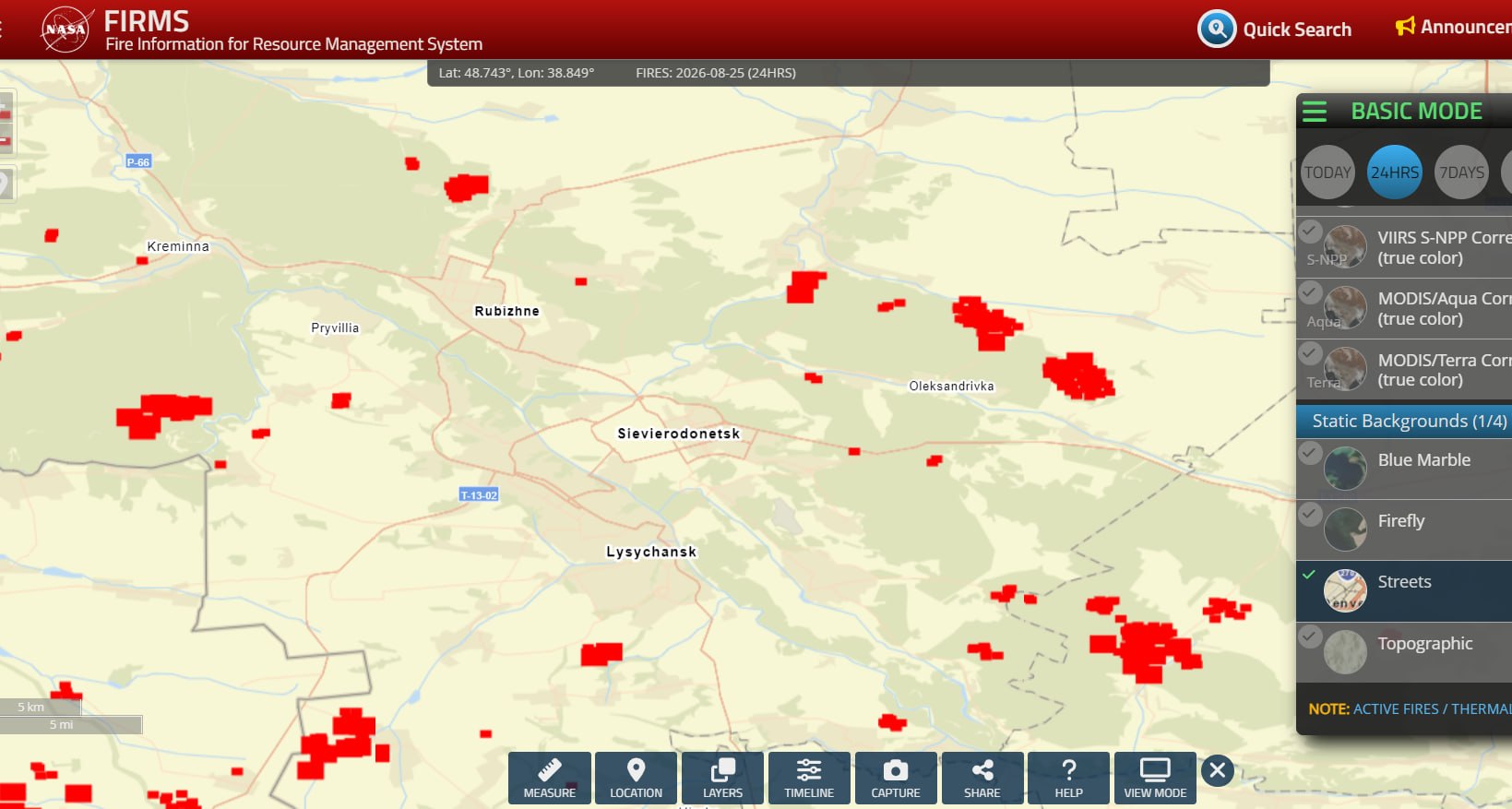This screenshot has width=1512, height=809.
Task: Choose the Streets background thumbnail
Action: tap(1345, 590)
